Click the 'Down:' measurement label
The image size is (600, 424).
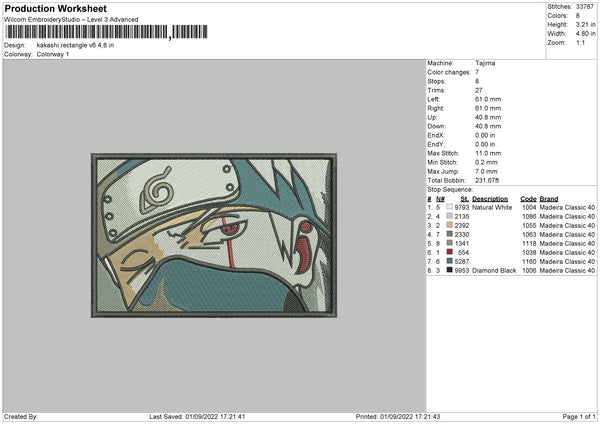[436, 126]
